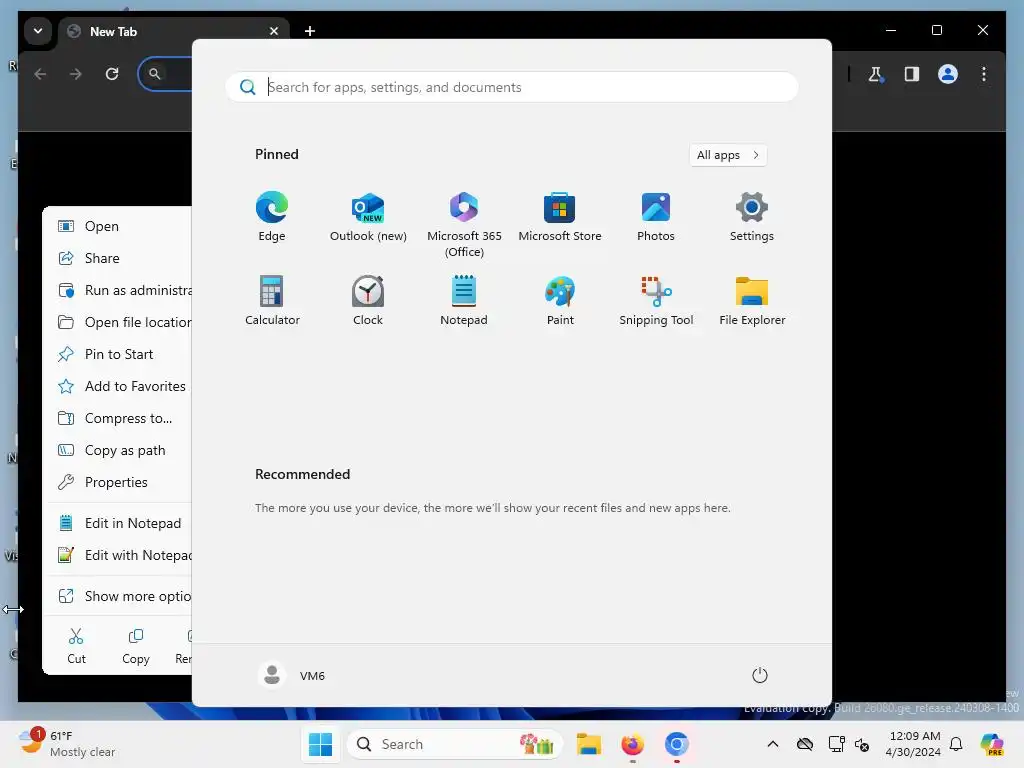1024x768 pixels.
Task: Click the Windows Start button on taskbar
Action: [x=320, y=744]
